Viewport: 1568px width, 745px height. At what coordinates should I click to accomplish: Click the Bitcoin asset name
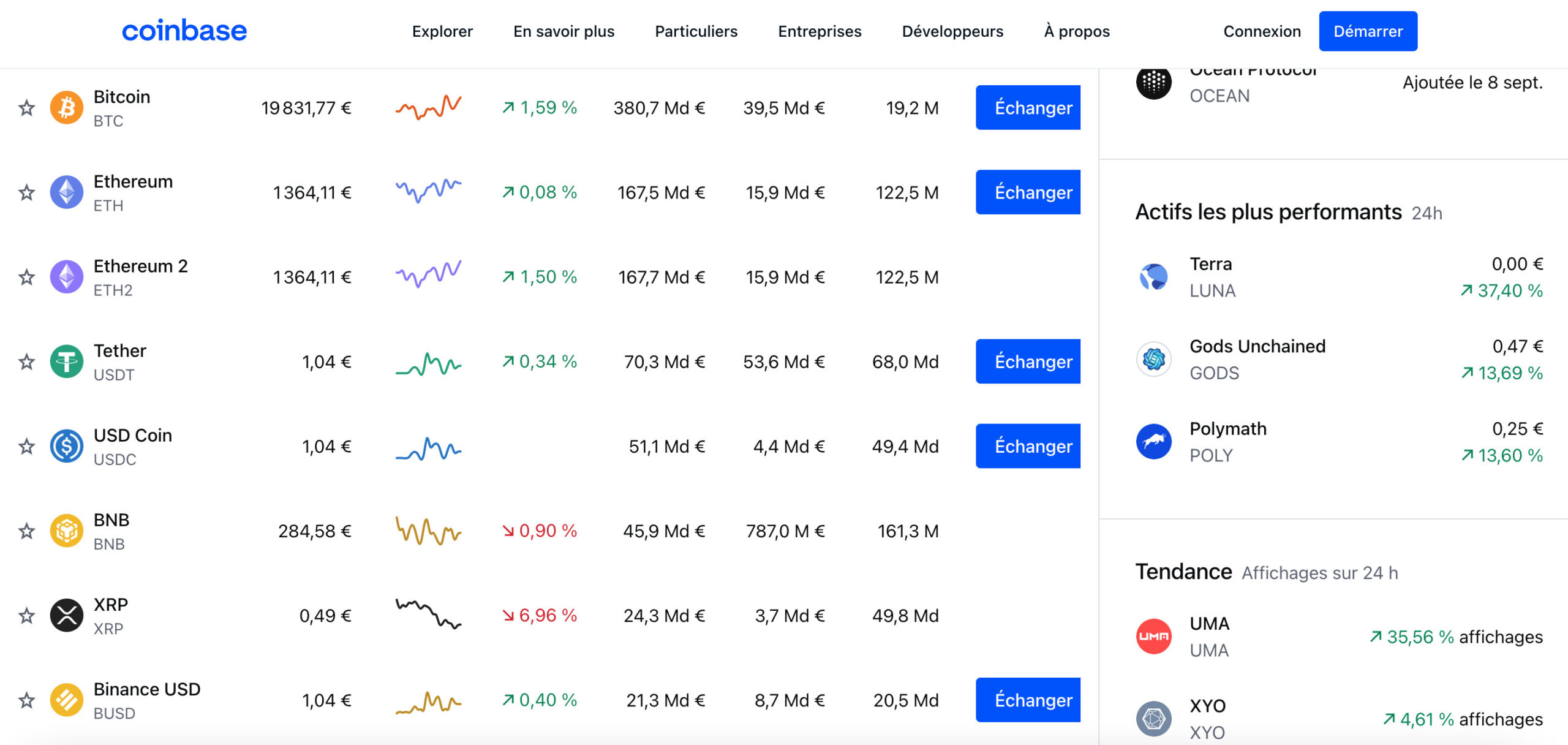[x=122, y=97]
